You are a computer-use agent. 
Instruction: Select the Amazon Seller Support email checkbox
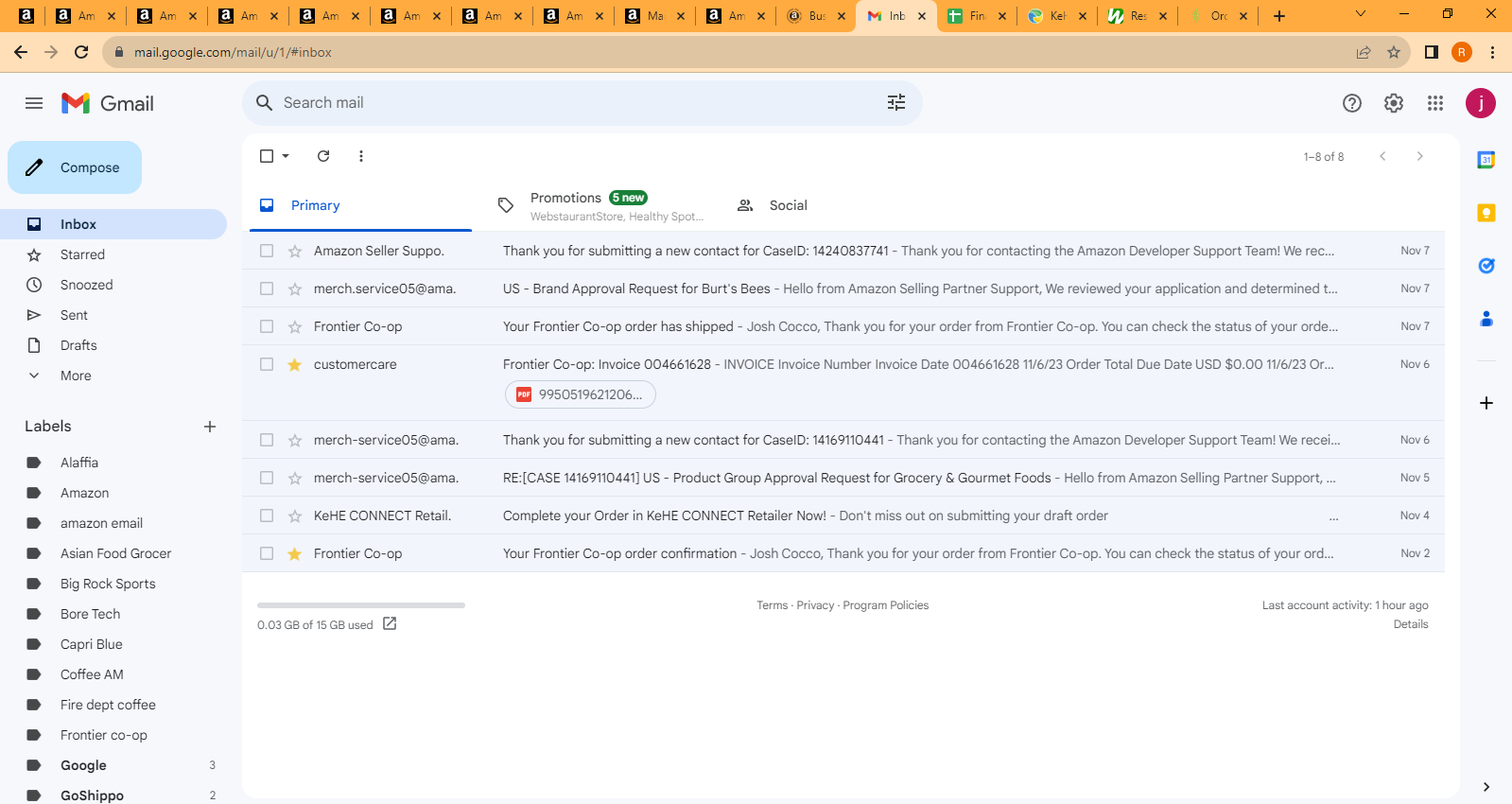(267, 251)
